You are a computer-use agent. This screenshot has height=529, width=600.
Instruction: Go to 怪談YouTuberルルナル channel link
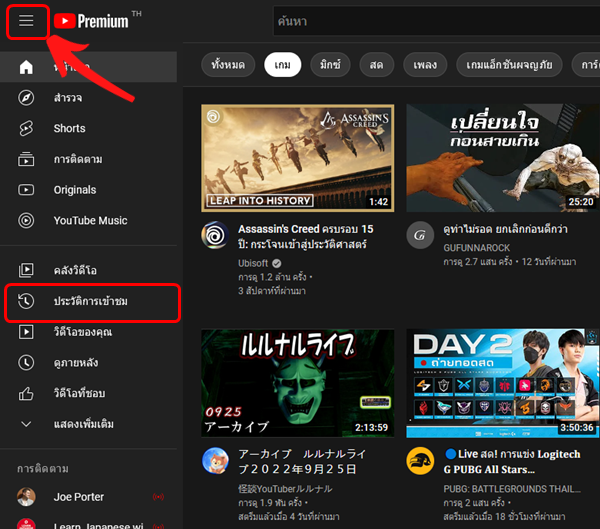point(285,489)
